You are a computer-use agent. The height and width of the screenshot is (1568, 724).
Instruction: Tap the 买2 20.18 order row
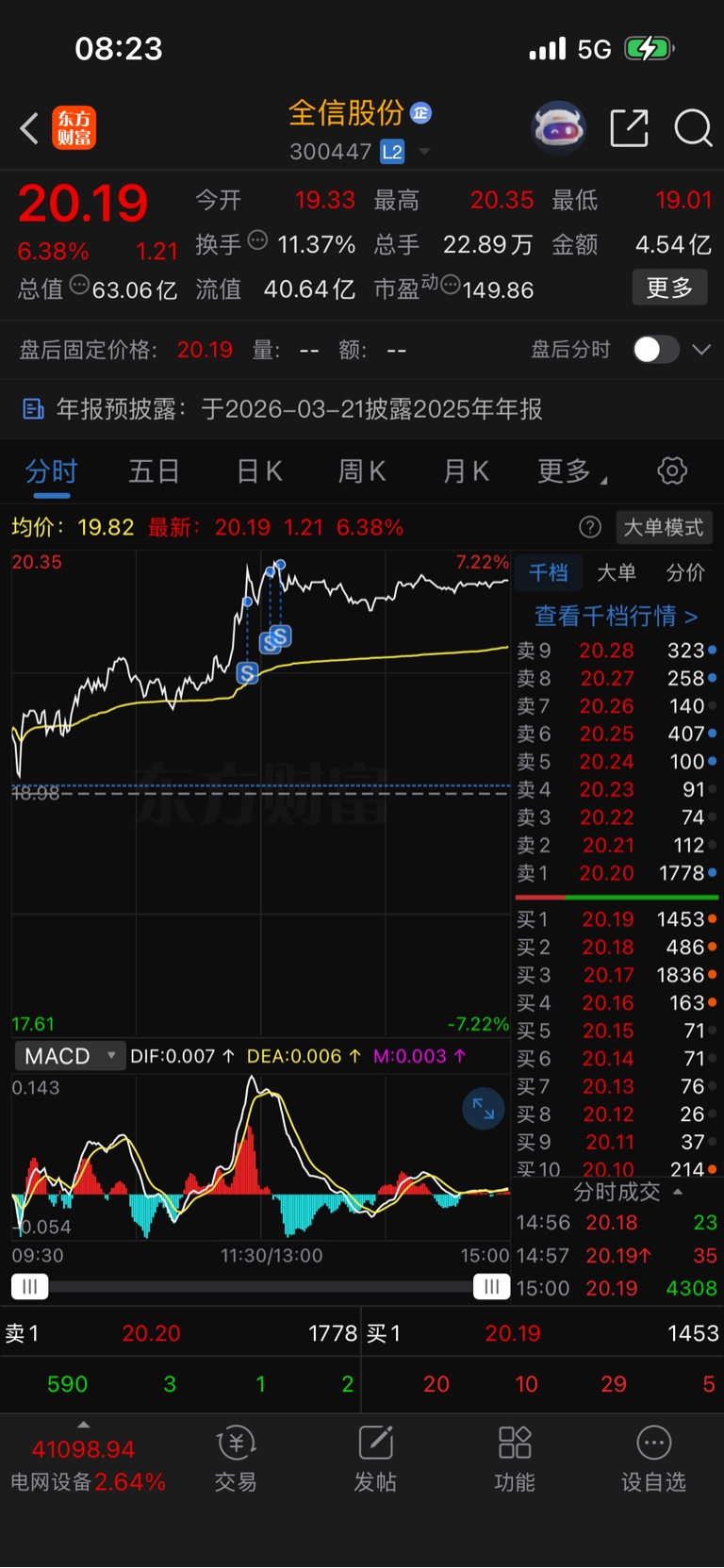(x=617, y=948)
